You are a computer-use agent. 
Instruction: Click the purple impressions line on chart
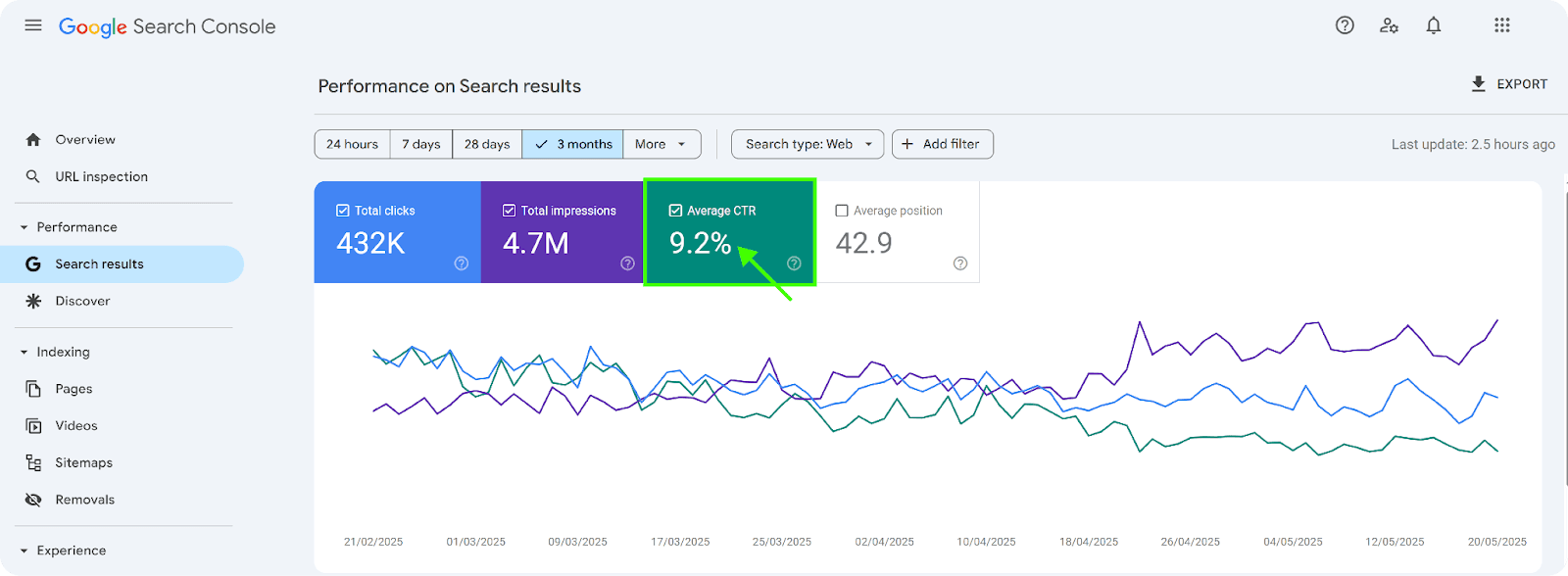(x=1140, y=322)
